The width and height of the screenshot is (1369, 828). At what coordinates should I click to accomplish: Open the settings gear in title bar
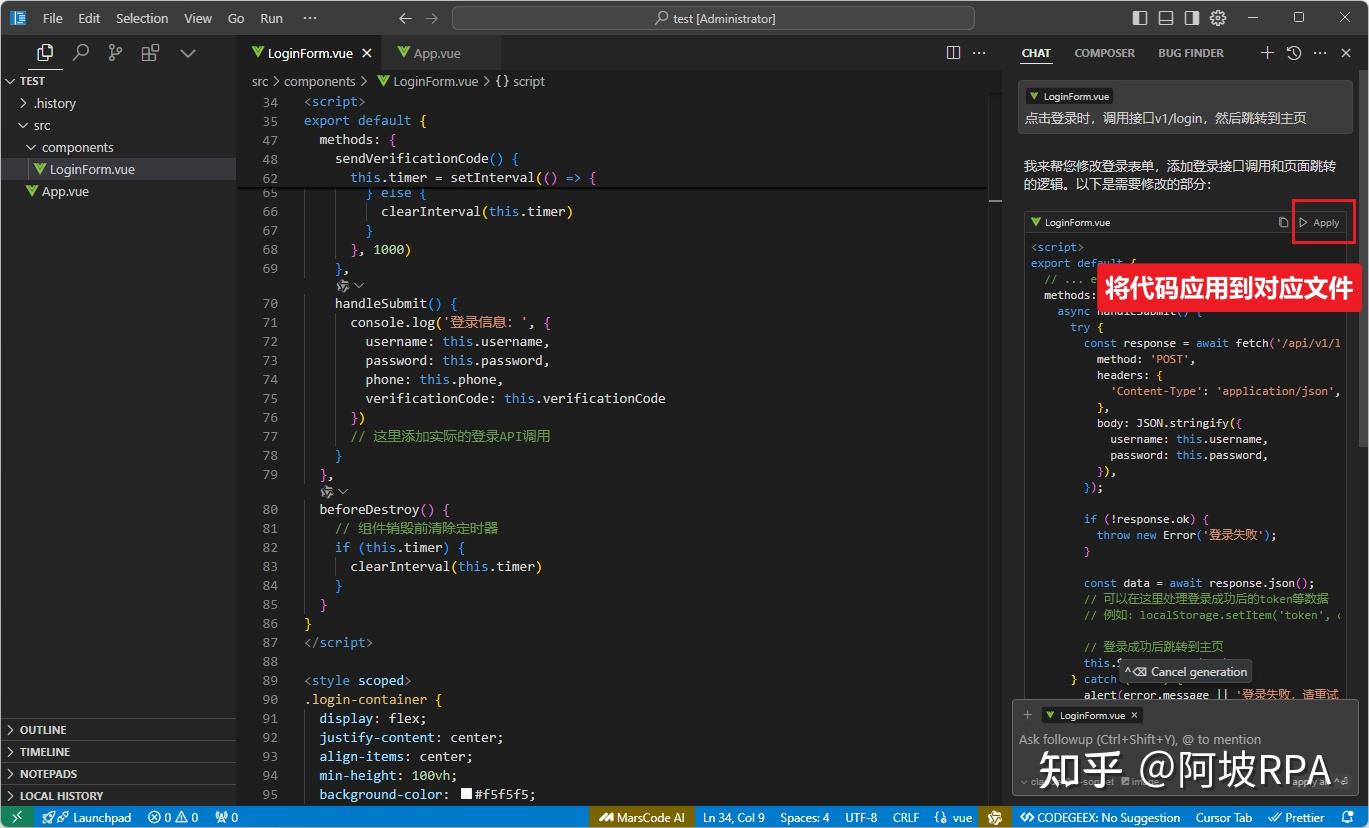pos(1217,18)
